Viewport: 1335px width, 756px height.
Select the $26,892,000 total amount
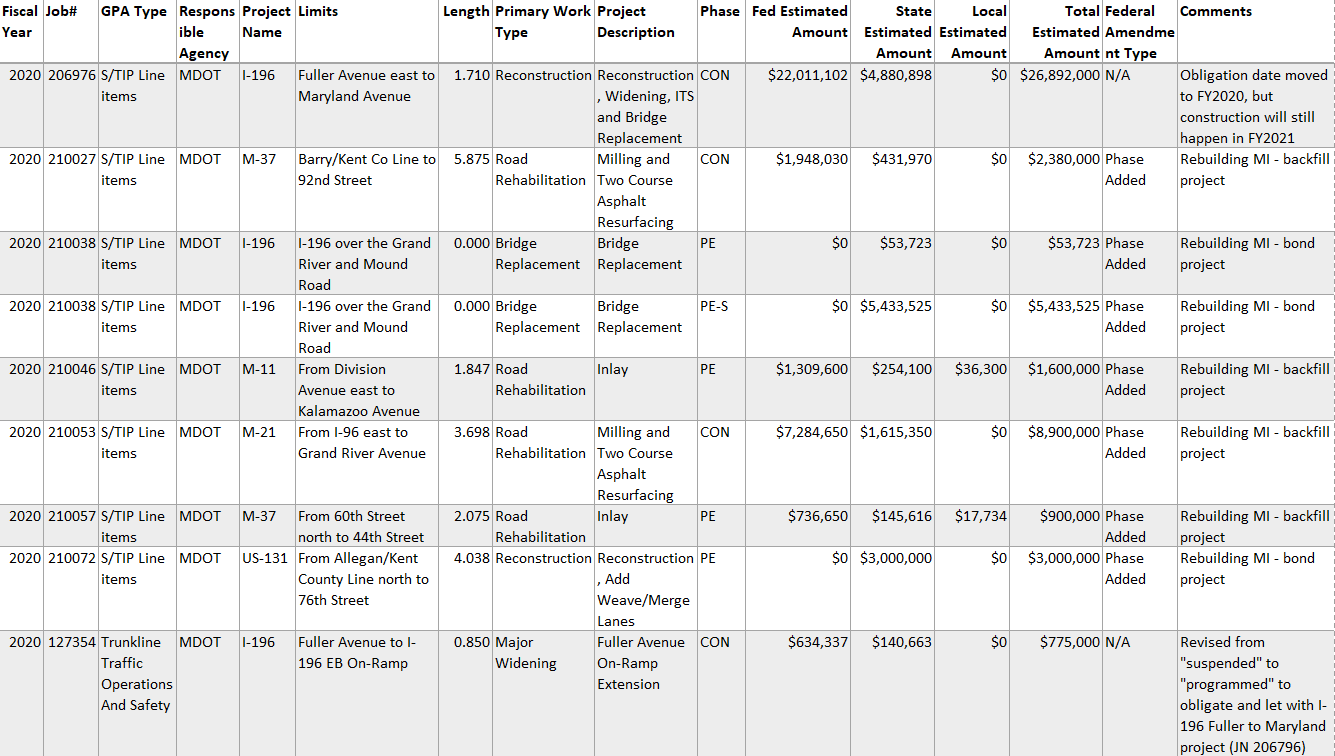pyautogui.click(x=1060, y=75)
